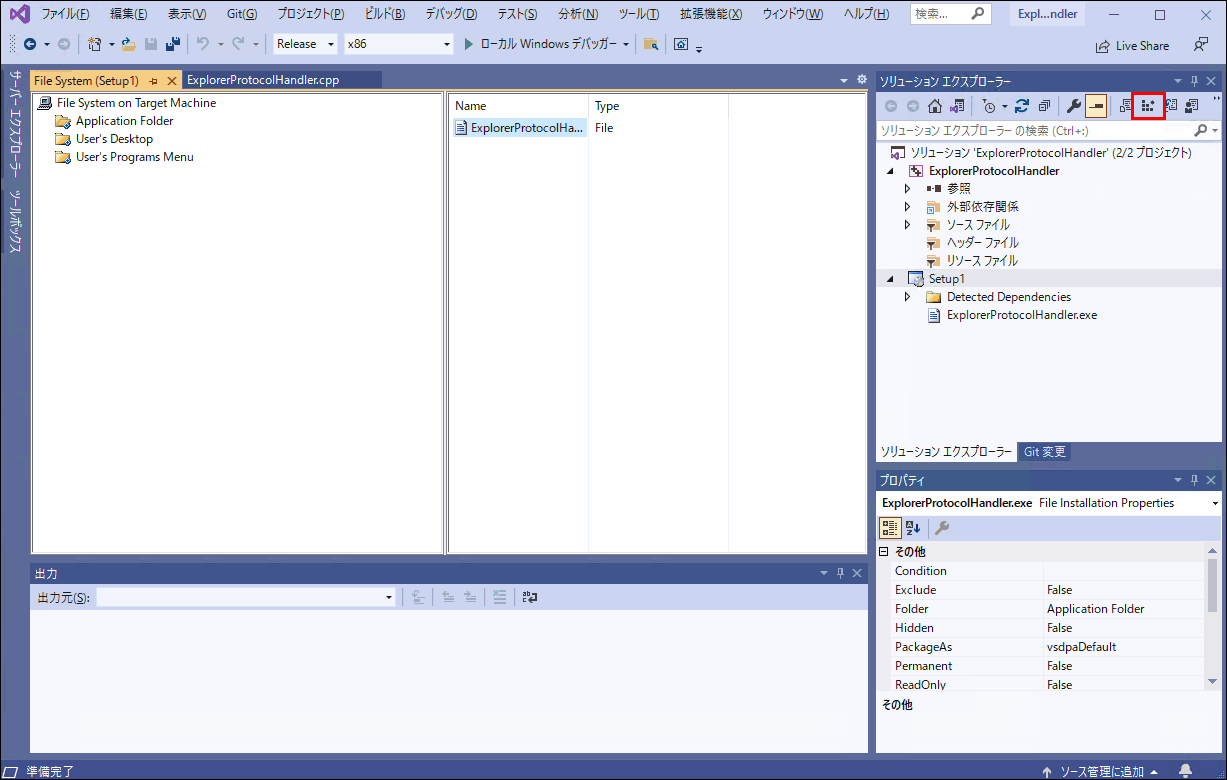Image resolution: width=1227 pixels, height=780 pixels.
Task: Click the Live Share button
Action: click(1132, 45)
